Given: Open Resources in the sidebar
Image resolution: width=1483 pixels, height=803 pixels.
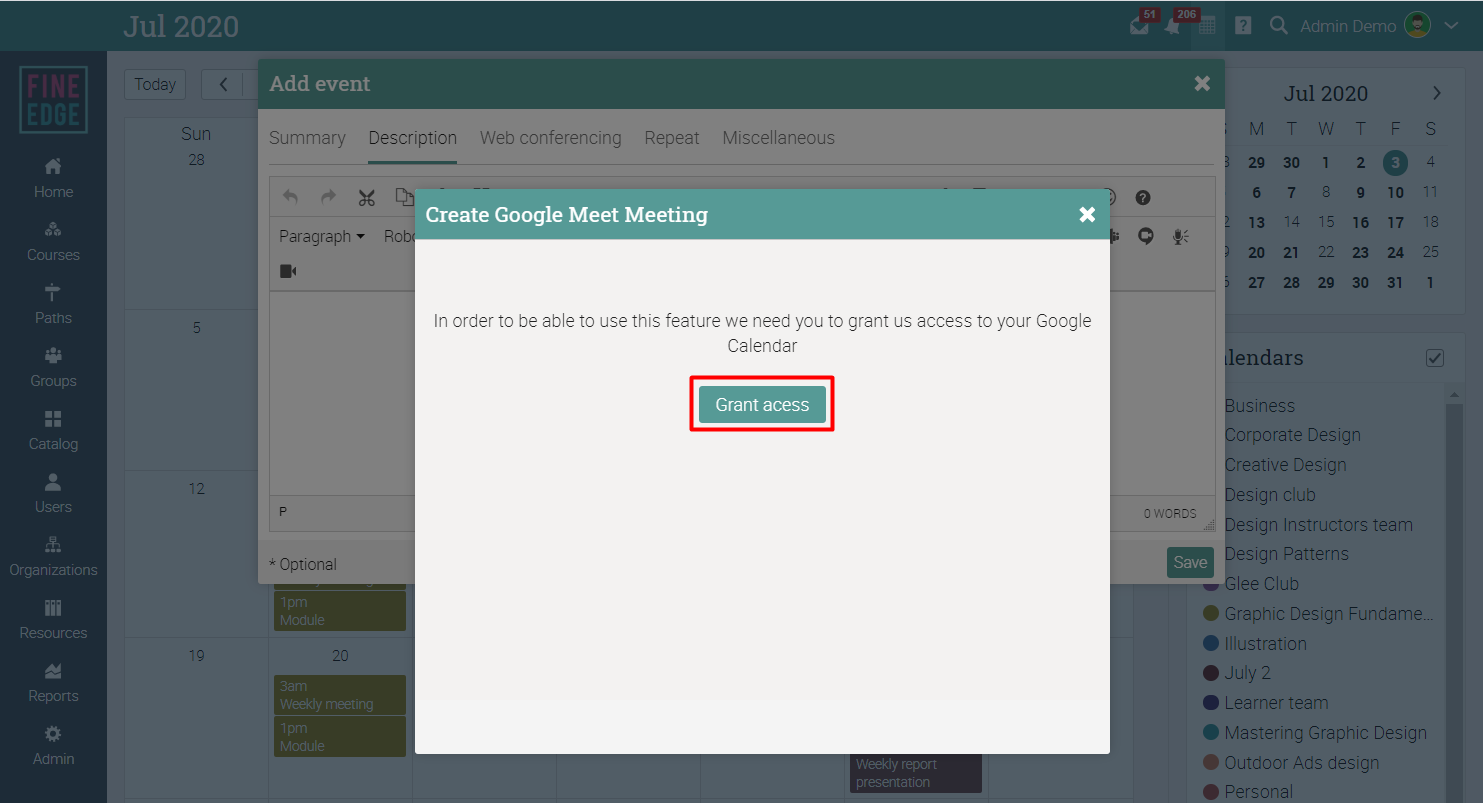Looking at the screenshot, I should point(53,619).
